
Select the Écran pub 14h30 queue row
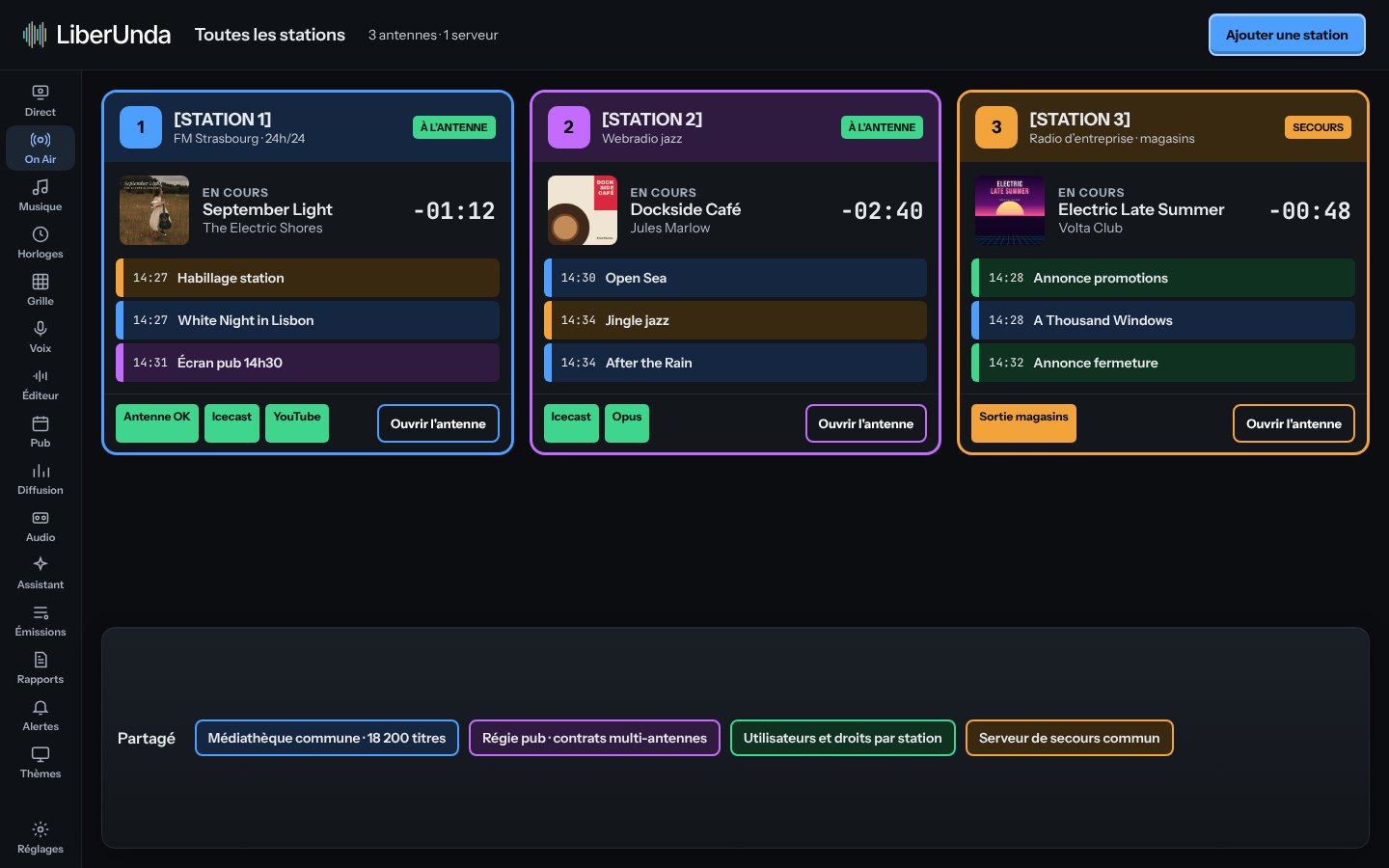(x=308, y=363)
